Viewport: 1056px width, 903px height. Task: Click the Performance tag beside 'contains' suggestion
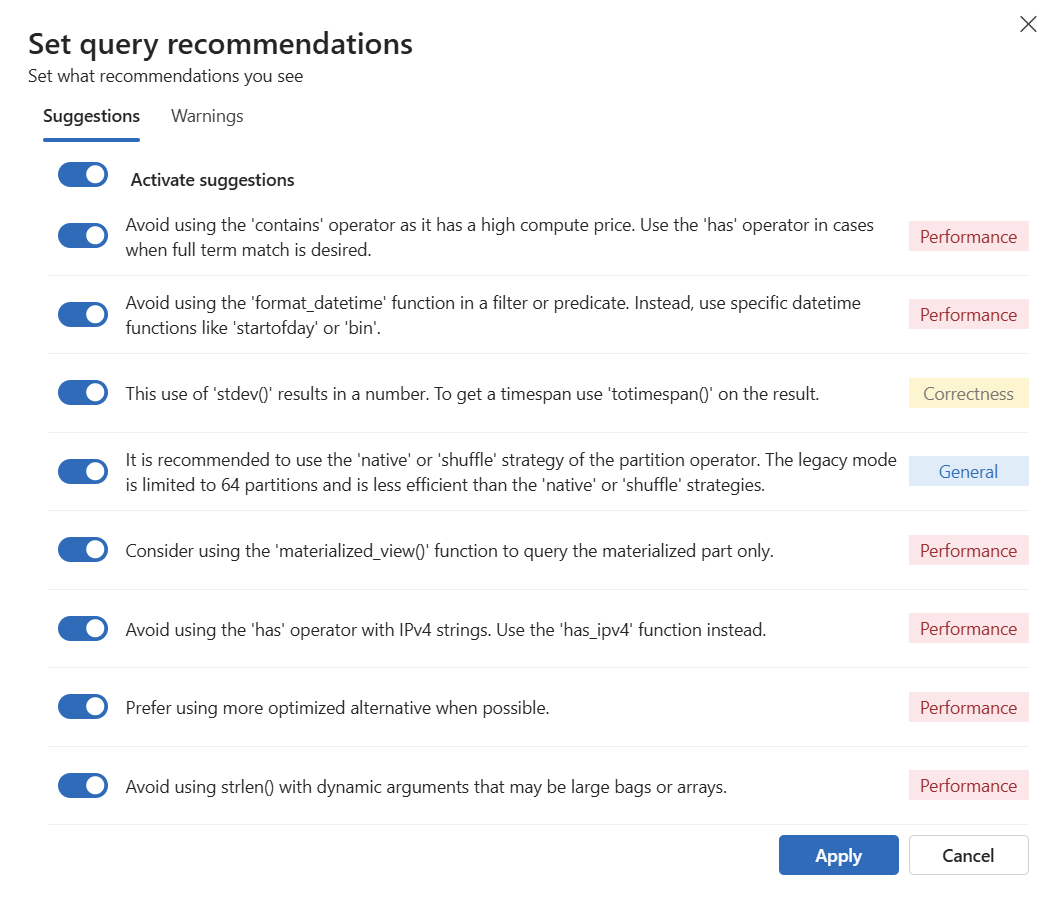point(968,237)
